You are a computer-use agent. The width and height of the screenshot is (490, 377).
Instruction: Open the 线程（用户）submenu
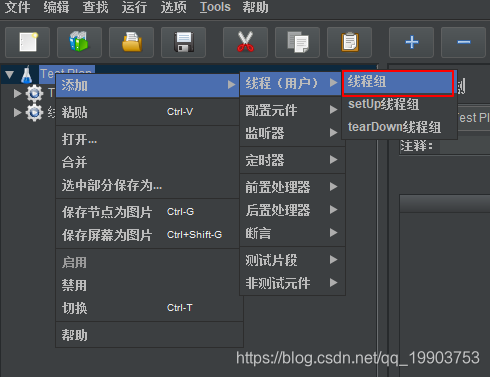point(291,83)
